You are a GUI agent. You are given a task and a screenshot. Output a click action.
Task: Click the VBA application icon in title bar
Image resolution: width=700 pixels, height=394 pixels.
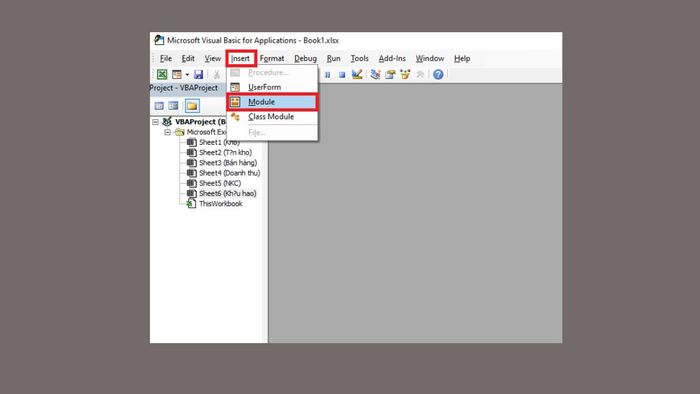point(159,40)
